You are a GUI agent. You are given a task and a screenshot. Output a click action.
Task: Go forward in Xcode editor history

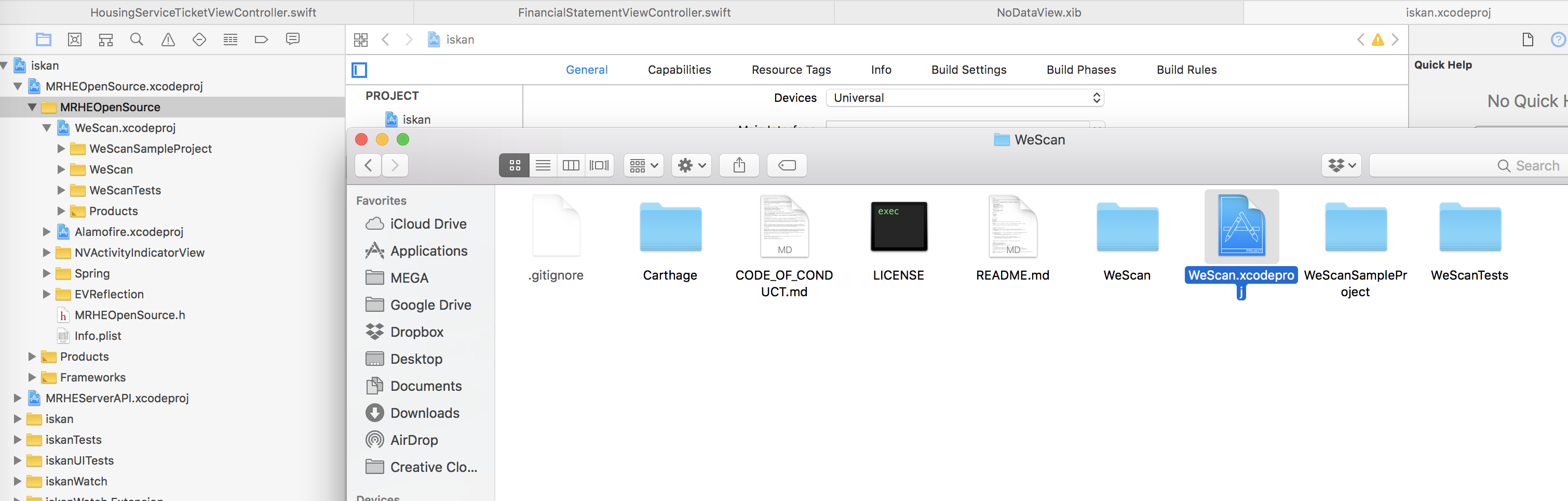coord(409,39)
